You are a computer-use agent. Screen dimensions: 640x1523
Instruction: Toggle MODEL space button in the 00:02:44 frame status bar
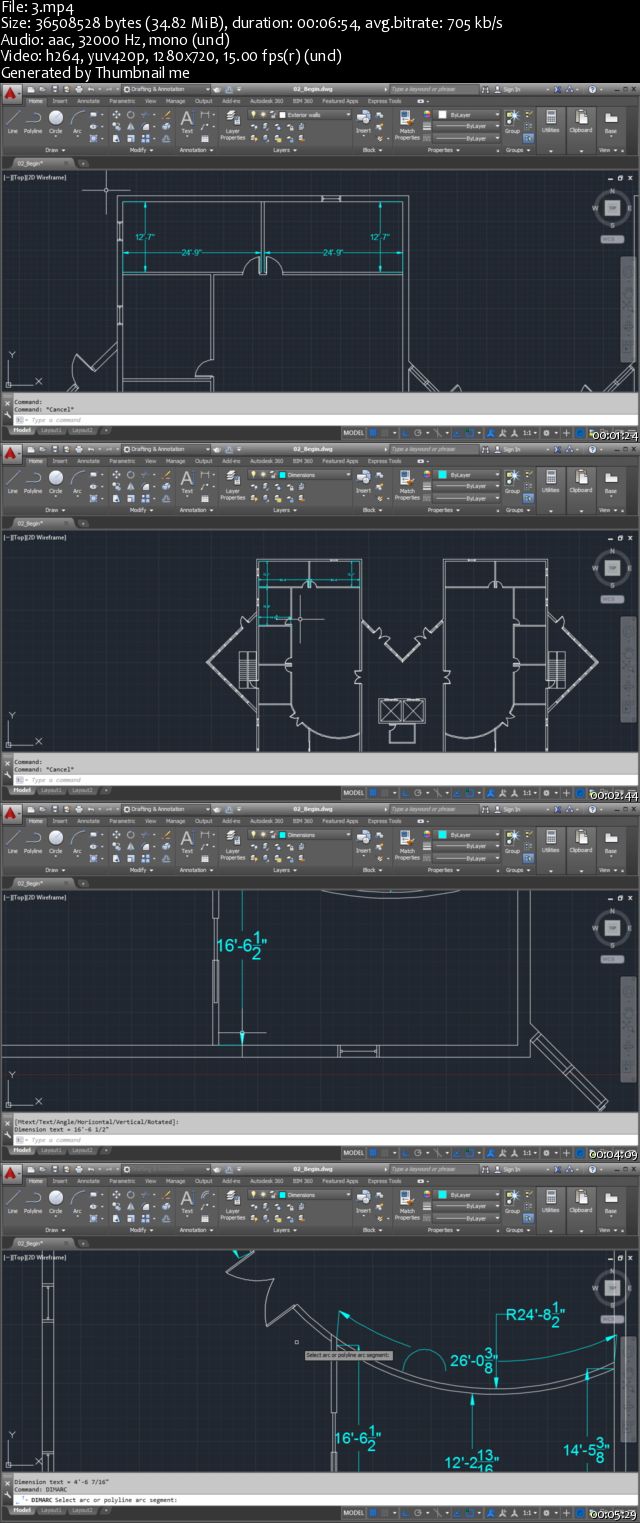(354, 793)
